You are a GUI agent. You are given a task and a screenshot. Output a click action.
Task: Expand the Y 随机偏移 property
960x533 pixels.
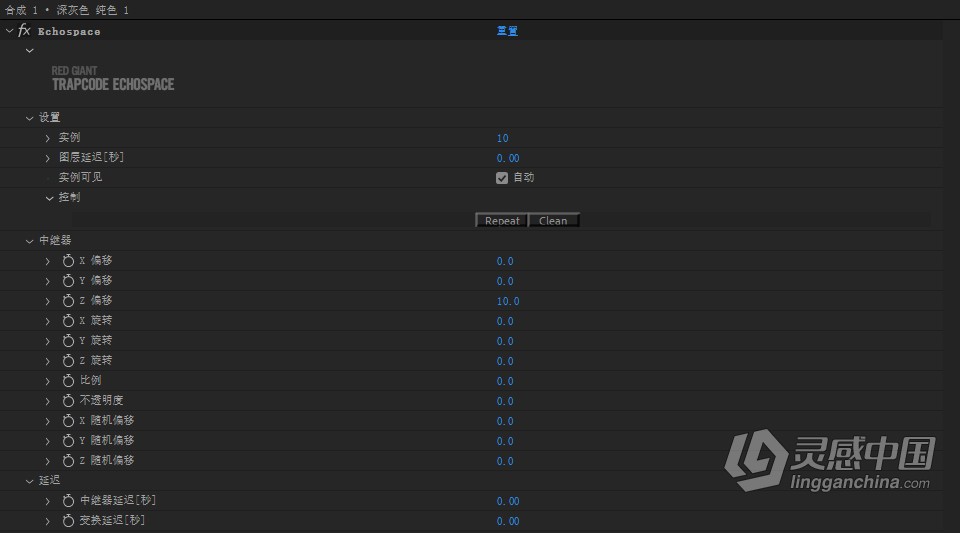[x=48, y=441]
